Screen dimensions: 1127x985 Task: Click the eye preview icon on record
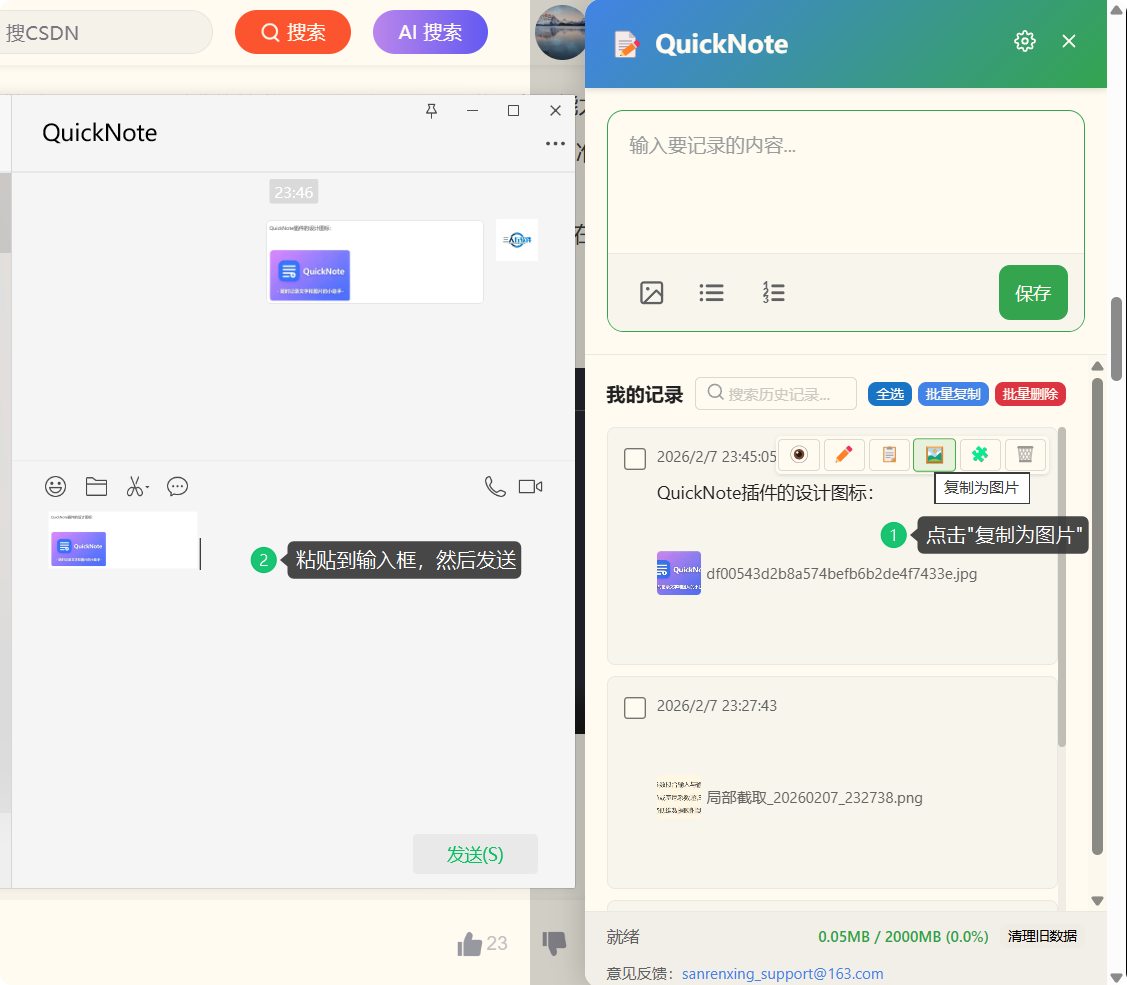[x=799, y=455]
